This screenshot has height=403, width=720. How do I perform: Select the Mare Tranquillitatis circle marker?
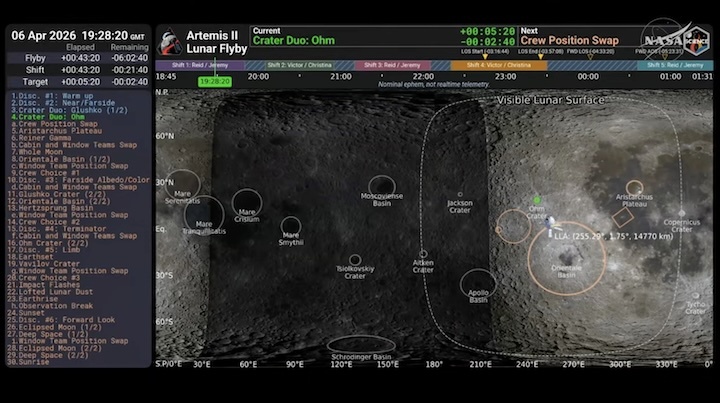pyautogui.click(x=204, y=214)
